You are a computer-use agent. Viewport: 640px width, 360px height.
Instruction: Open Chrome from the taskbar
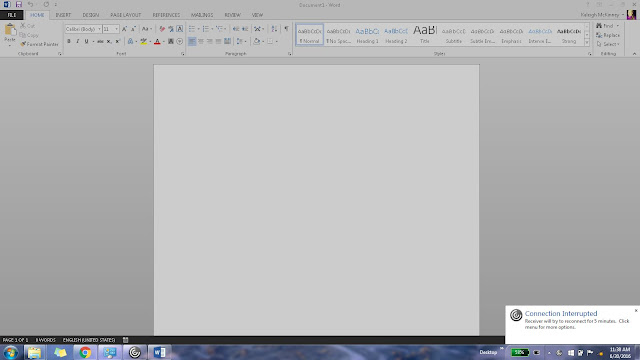85,352
